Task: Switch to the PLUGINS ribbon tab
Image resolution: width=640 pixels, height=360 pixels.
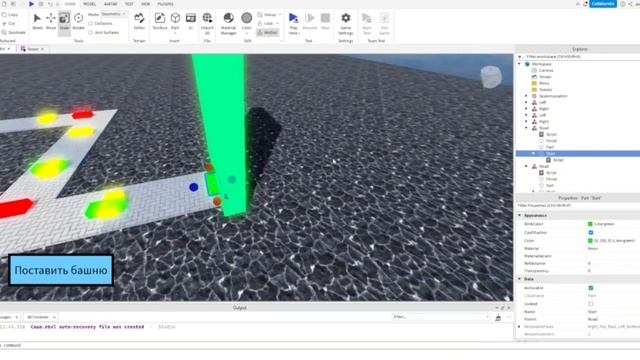Action: point(165,4)
